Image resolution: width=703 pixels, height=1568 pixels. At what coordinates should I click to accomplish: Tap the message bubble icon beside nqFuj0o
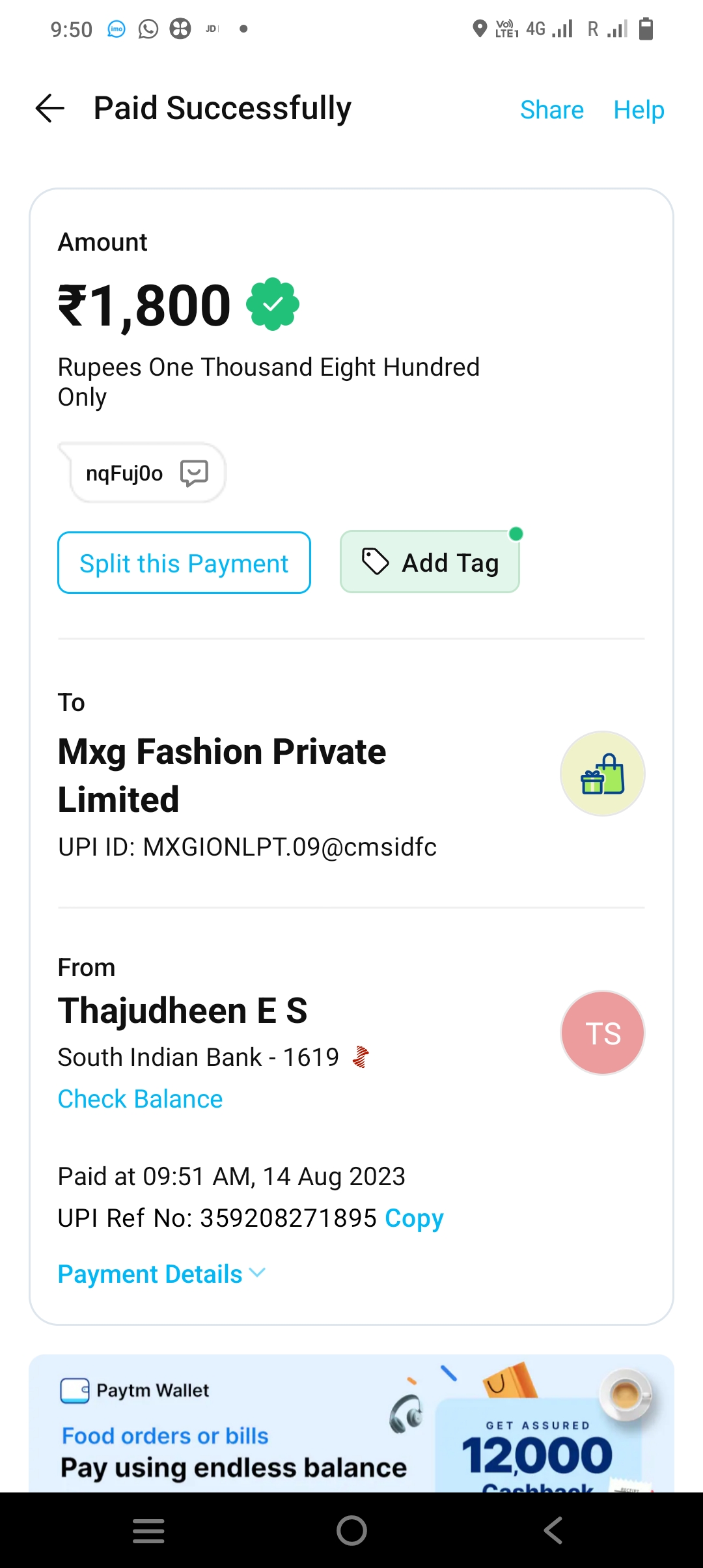[x=194, y=473]
